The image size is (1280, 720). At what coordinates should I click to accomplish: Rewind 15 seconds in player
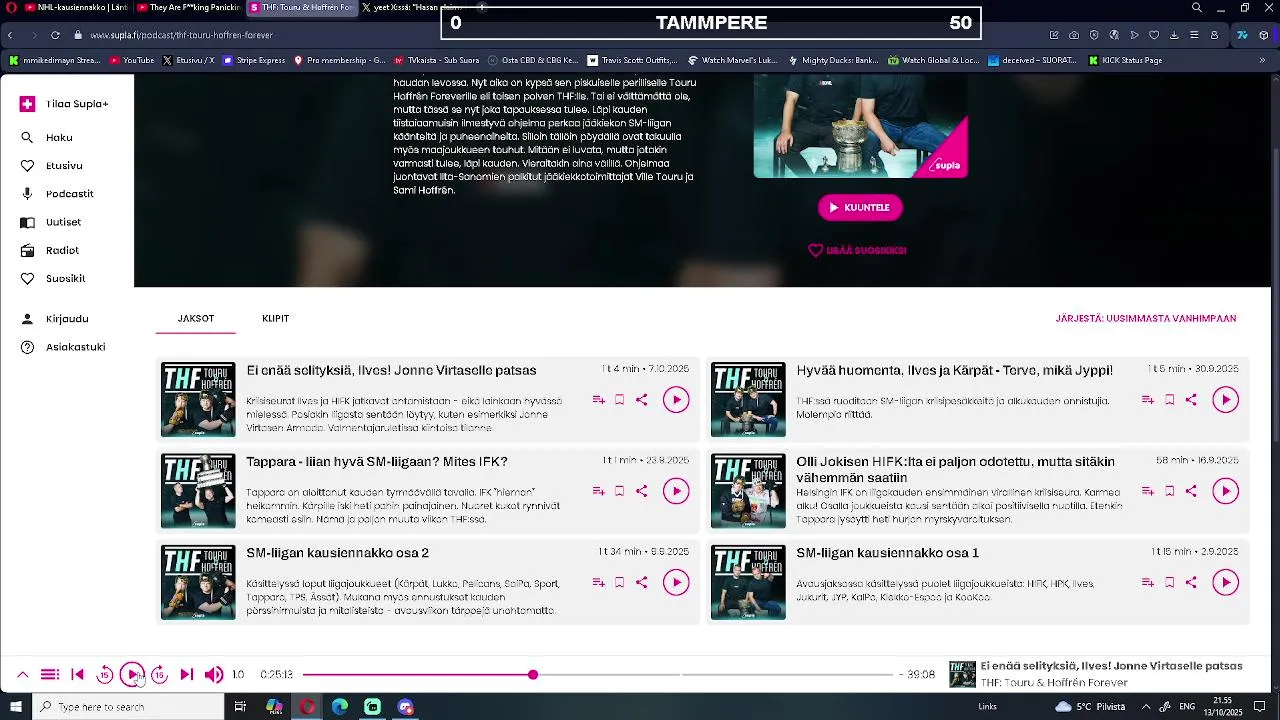[104, 675]
